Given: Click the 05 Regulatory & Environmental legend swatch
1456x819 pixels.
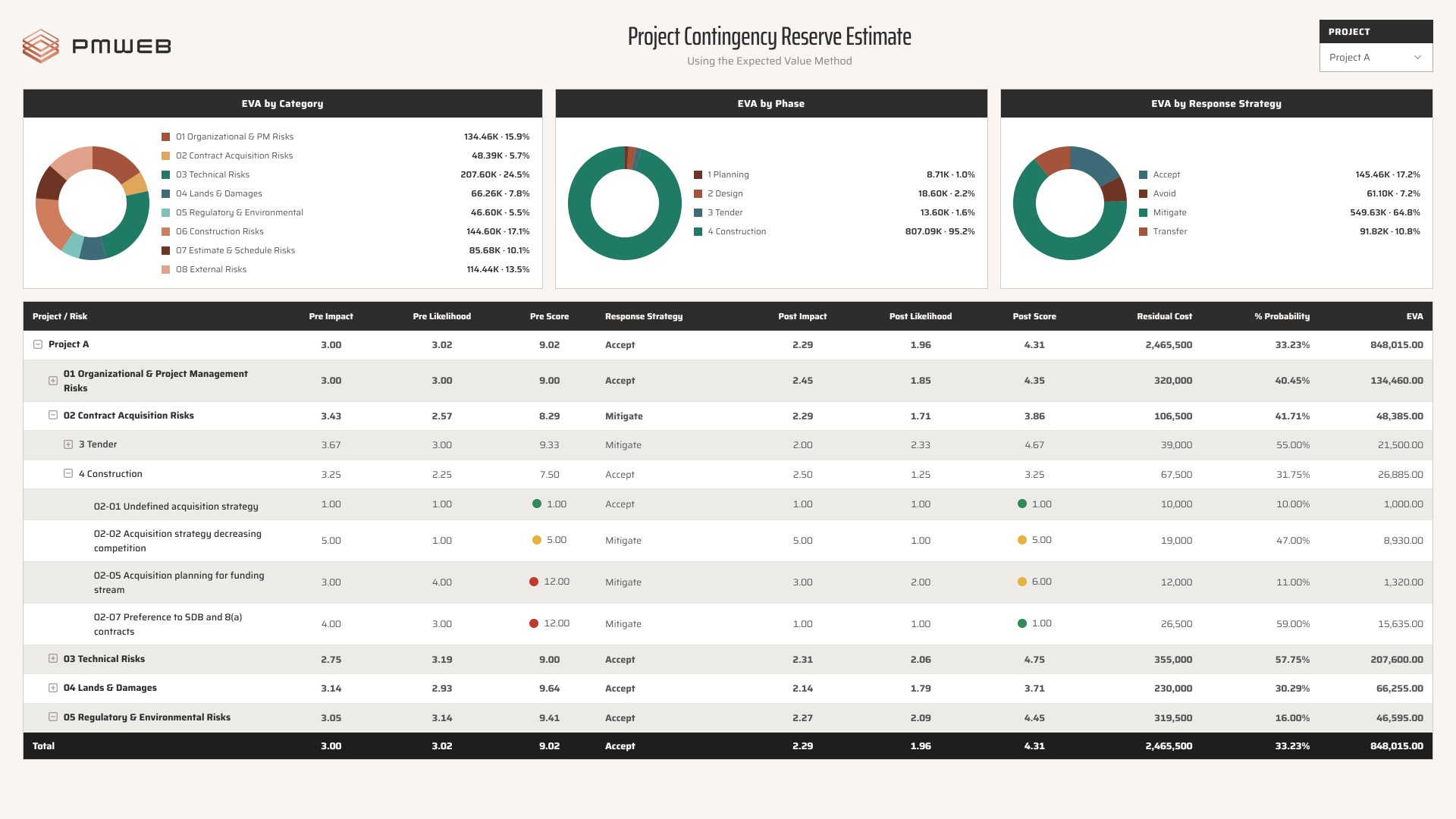Looking at the screenshot, I should (165, 213).
